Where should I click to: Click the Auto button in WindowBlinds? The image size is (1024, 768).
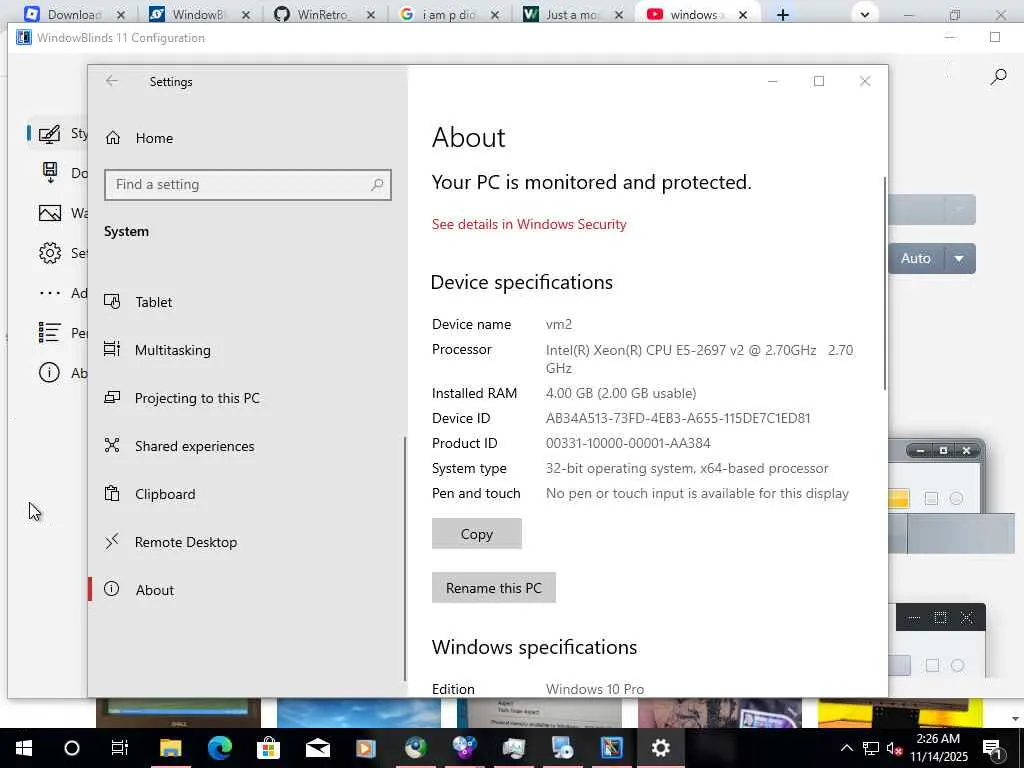click(x=916, y=259)
